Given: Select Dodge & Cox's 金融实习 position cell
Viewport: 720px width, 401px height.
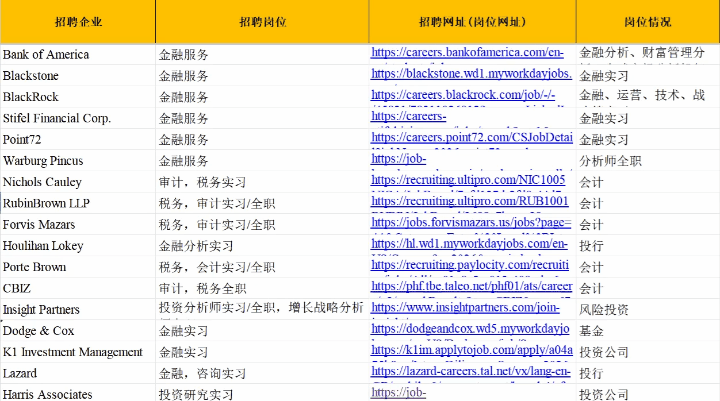Looking at the screenshot, I should coord(262,331).
